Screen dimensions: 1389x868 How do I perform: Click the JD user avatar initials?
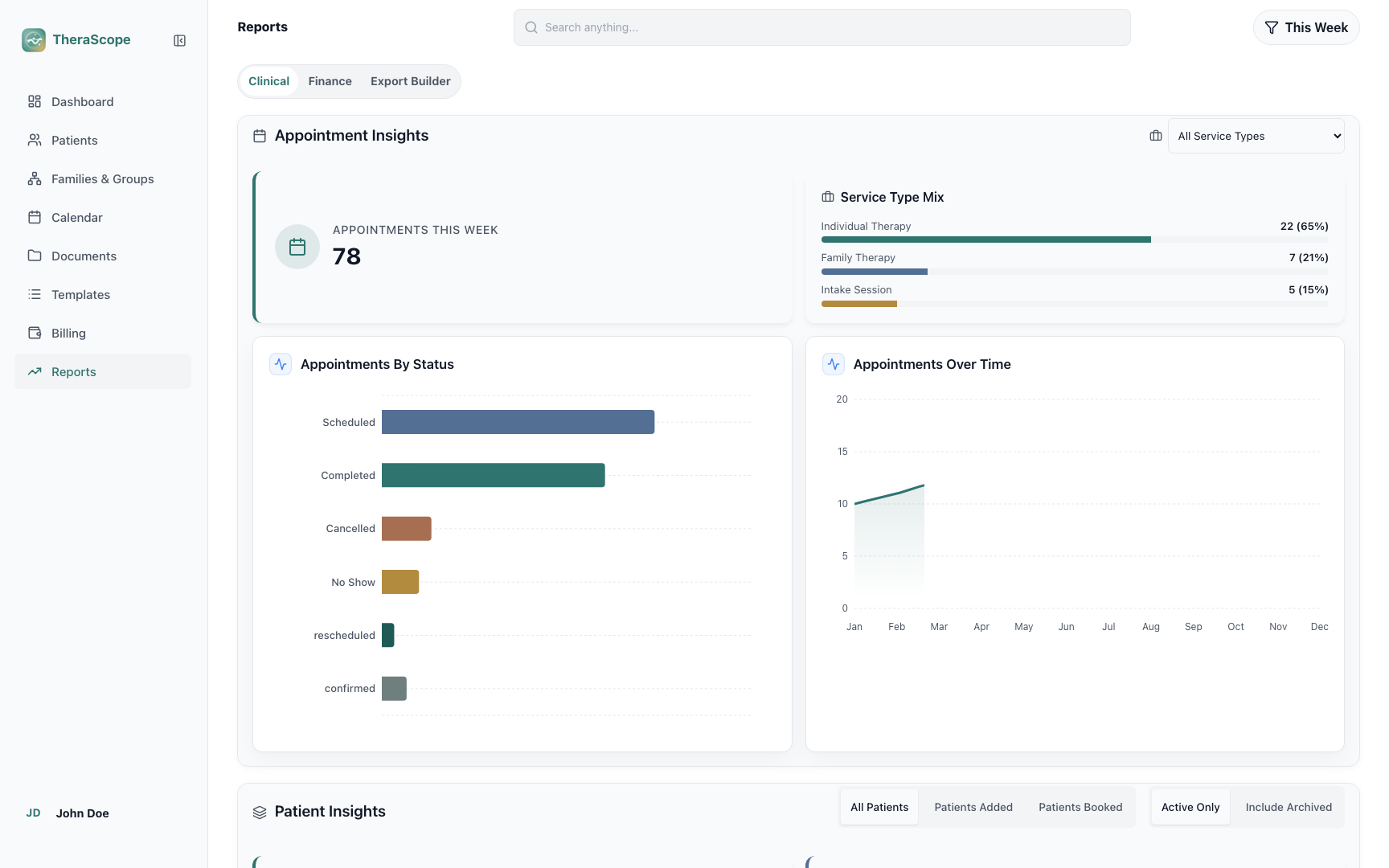coord(33,813)
